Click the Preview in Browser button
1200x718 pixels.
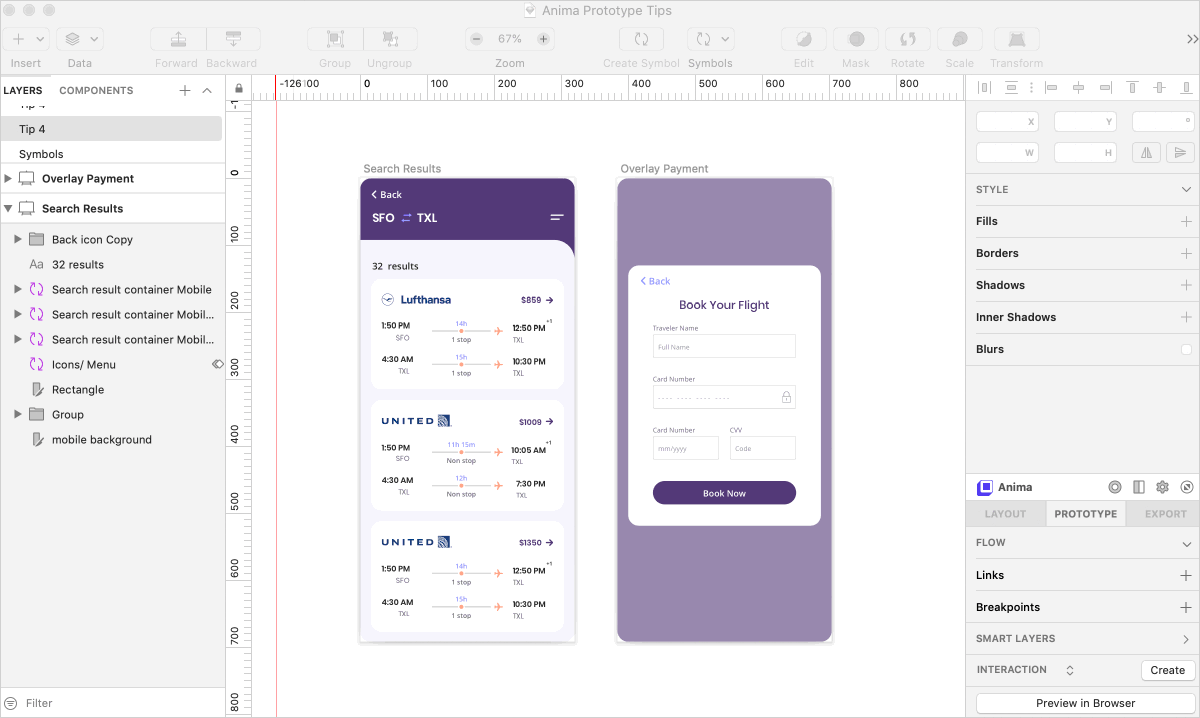(1085, 703)
